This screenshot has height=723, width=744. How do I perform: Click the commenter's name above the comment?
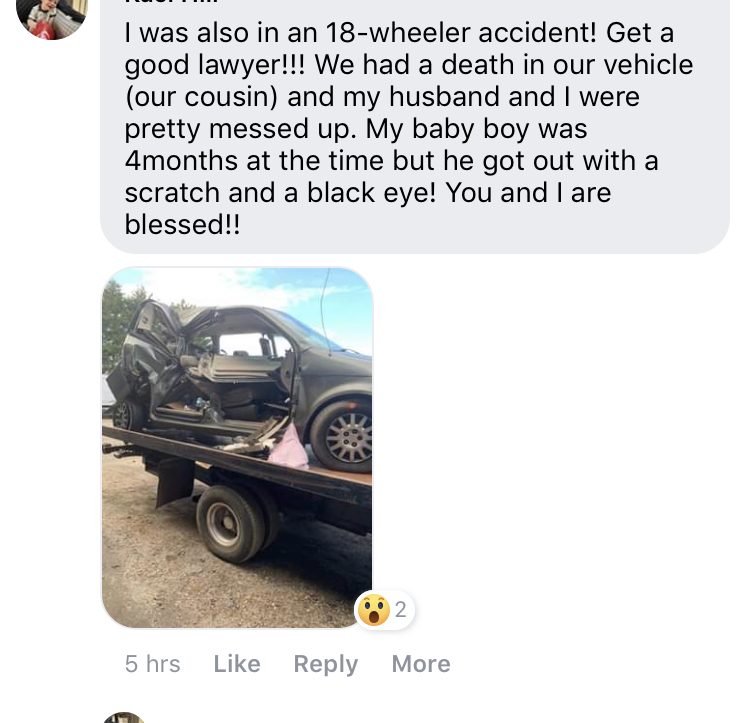point(171,2)
